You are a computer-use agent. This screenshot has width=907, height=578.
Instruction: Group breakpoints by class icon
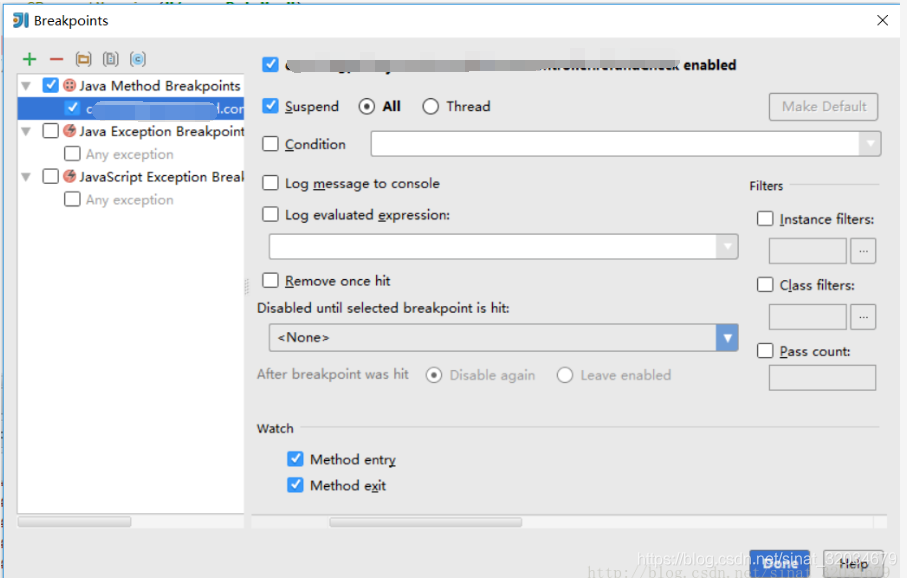138,59
